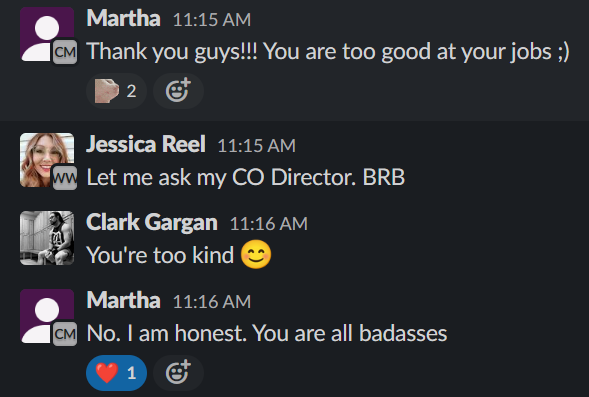This screenshot has width=589, height=397.
Task: Open the 11:16 AM timestamp on Martha's last message
Action: pyautogui.click(x=212, y=302)
